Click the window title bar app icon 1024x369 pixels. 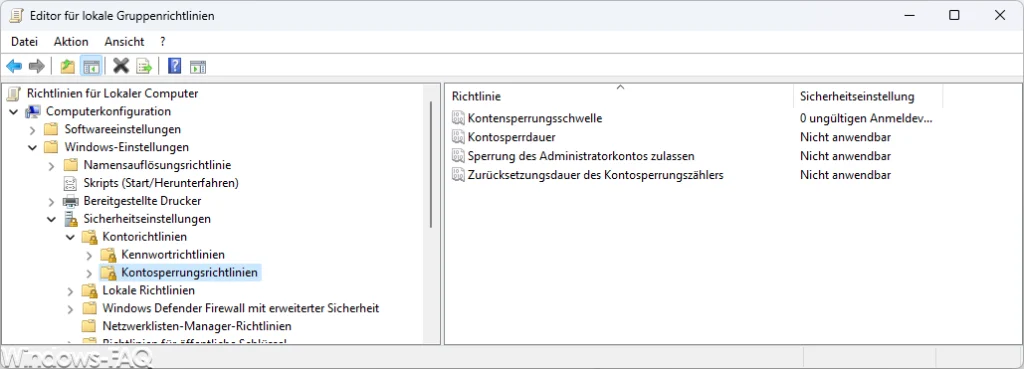(17, 16)
